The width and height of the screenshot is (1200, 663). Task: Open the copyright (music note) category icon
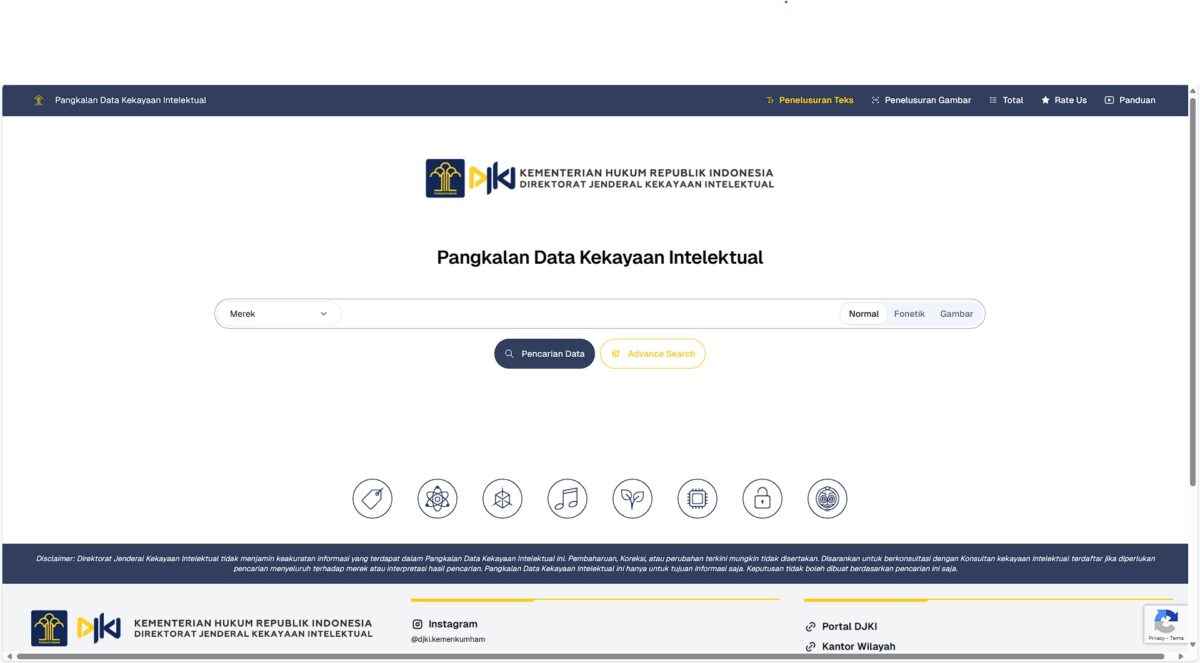[567, 498]
